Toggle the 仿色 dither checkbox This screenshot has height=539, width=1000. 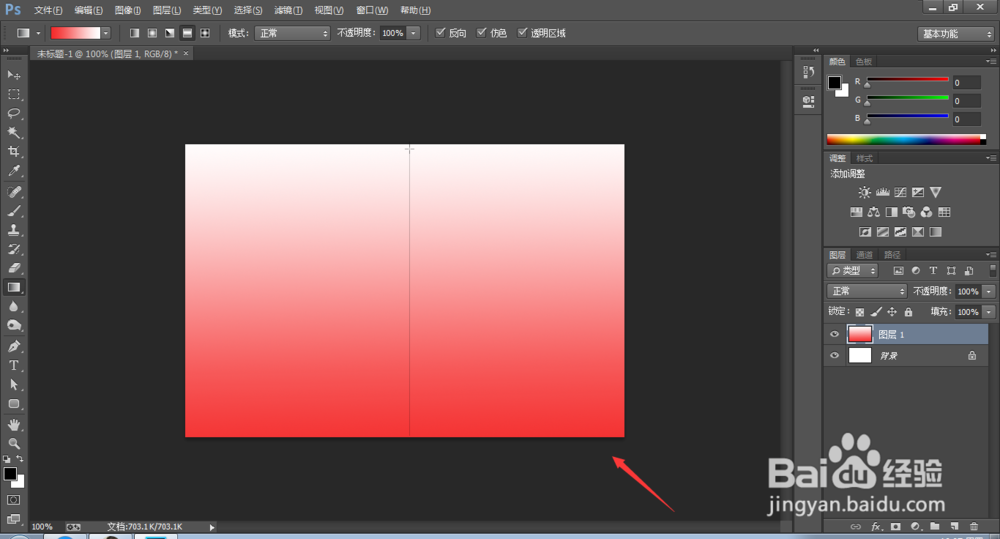coord(482,33)
